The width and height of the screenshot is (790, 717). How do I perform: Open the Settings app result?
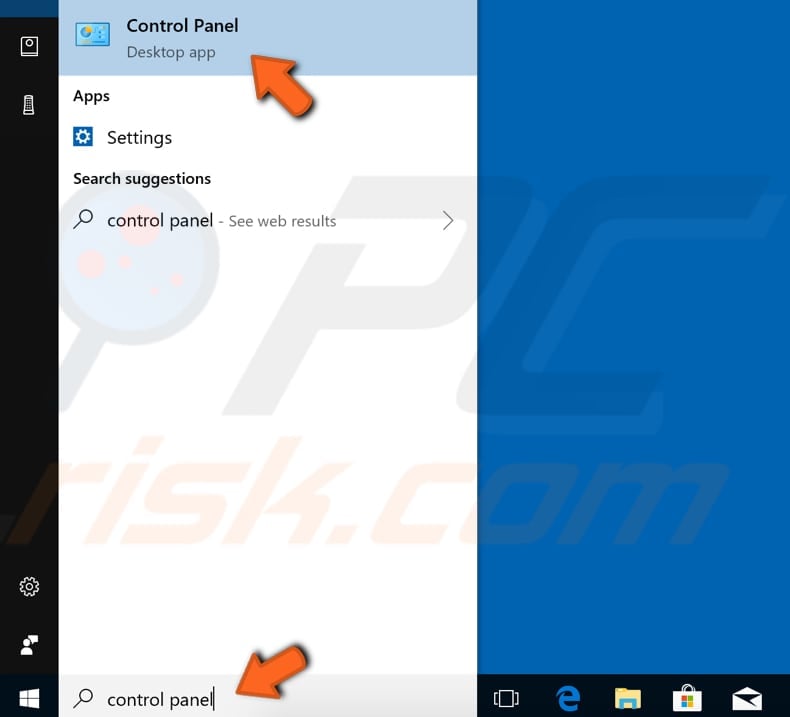point(268,137)
